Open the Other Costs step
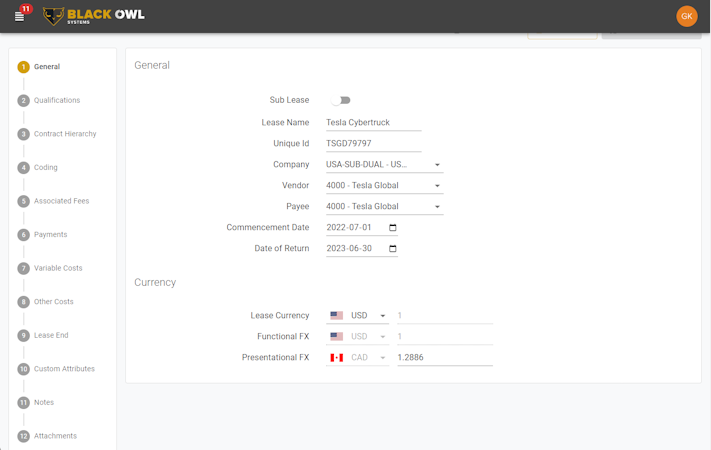This screenshot has height=450, width=711. click(54, 302)
